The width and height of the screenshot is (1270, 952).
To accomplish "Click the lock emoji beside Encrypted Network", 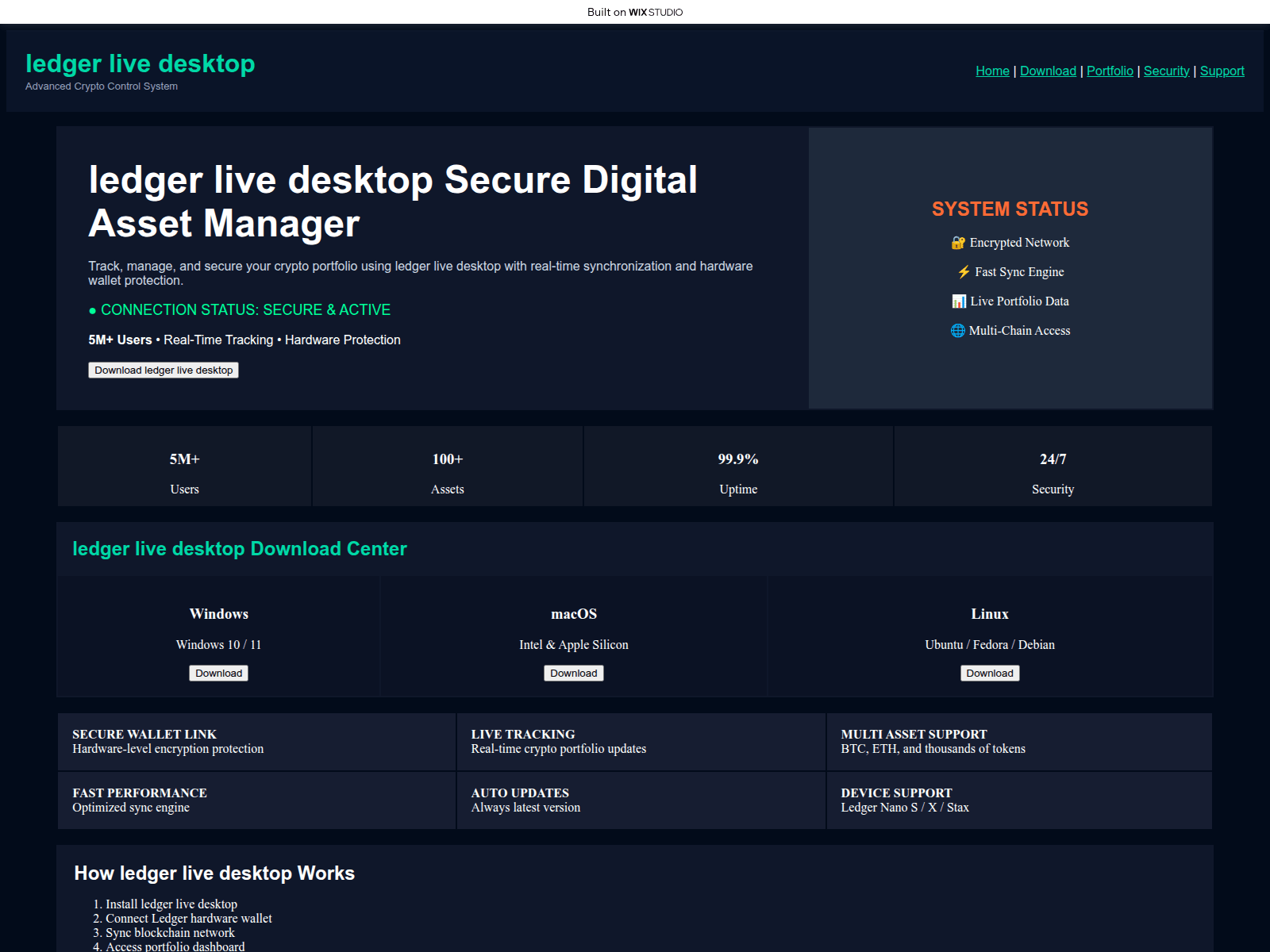I will coord(958,243).
